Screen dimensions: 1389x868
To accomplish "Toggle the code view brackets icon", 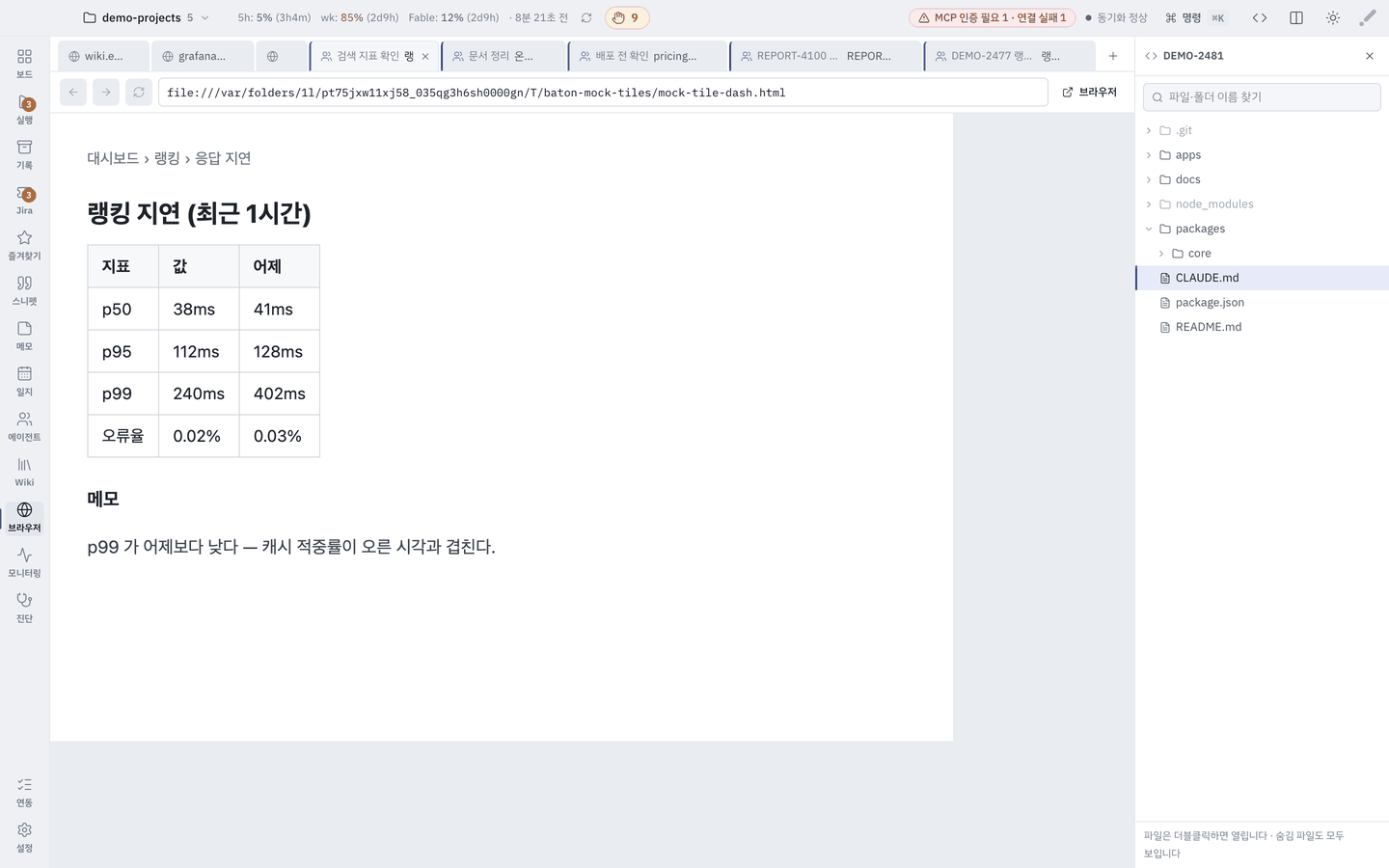I will click(x=1260, y=17).
